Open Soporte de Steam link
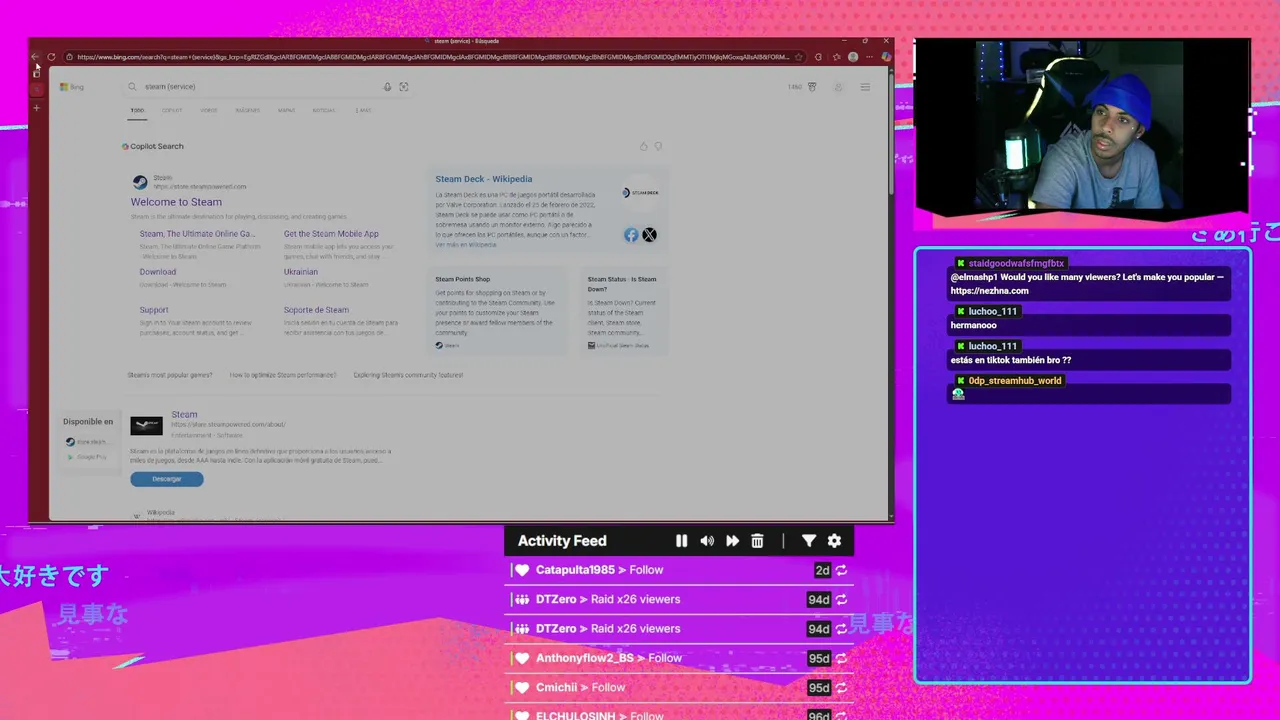 [316, 310]
